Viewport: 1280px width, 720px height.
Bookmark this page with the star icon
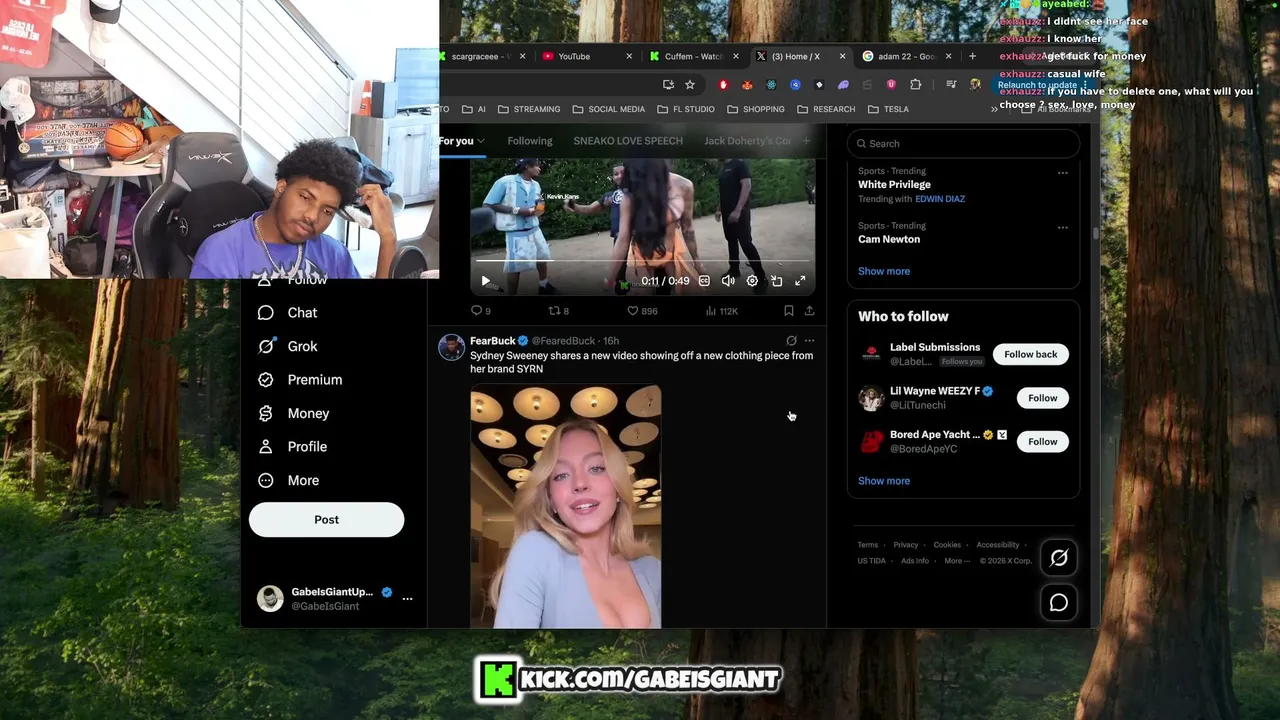click(690, 85)
